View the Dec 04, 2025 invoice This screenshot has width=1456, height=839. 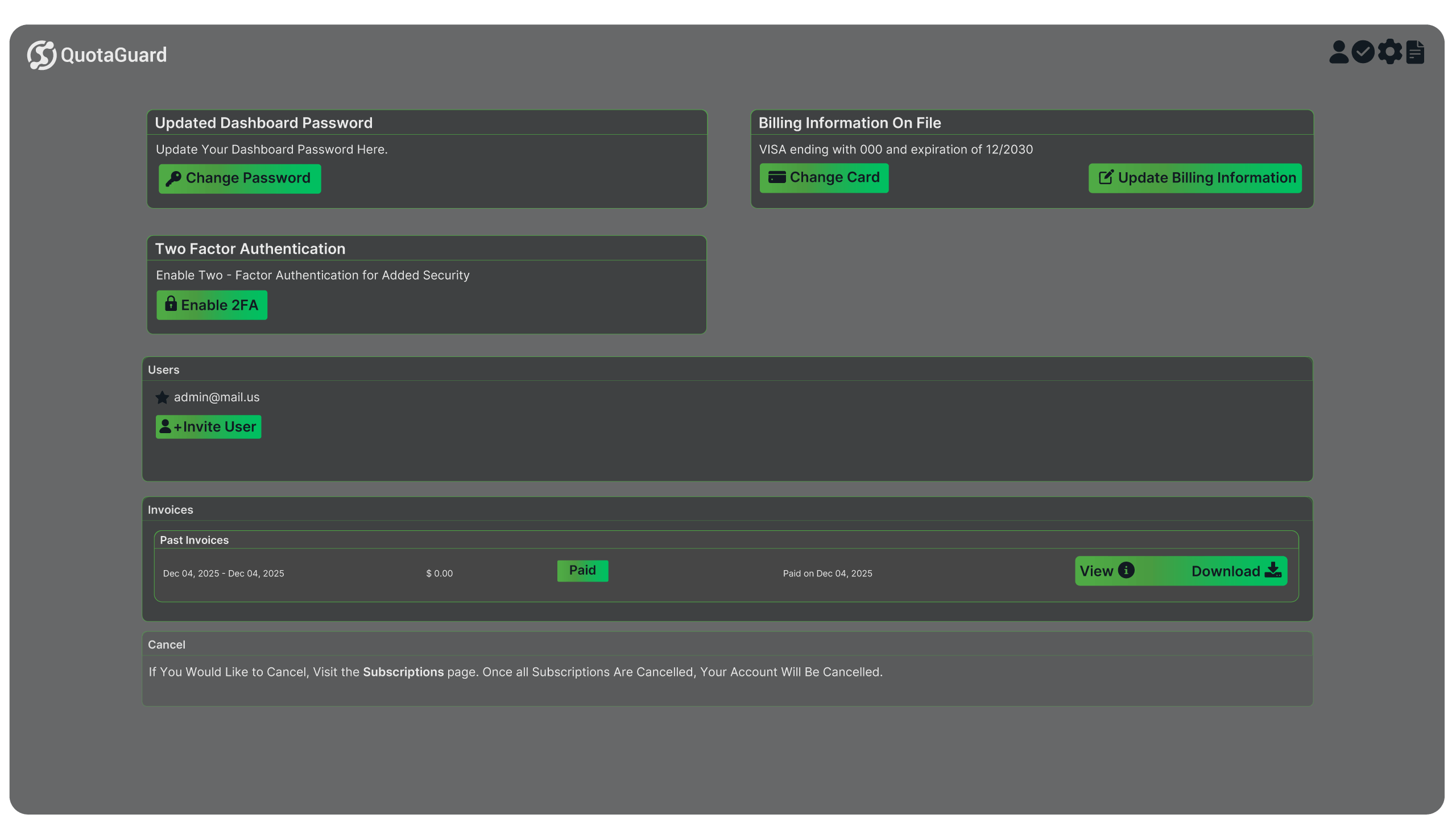(1097, 571)
